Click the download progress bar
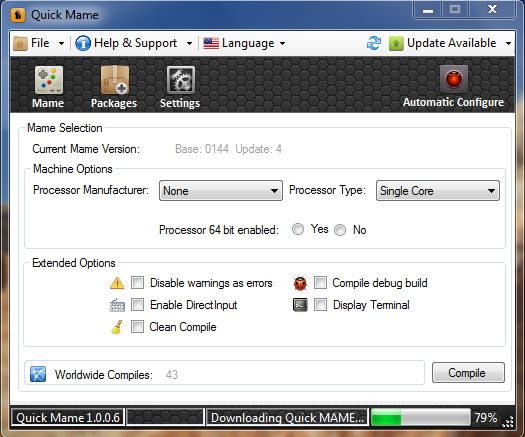Screen dimensions: 525x437 click(x=421, y=418)
